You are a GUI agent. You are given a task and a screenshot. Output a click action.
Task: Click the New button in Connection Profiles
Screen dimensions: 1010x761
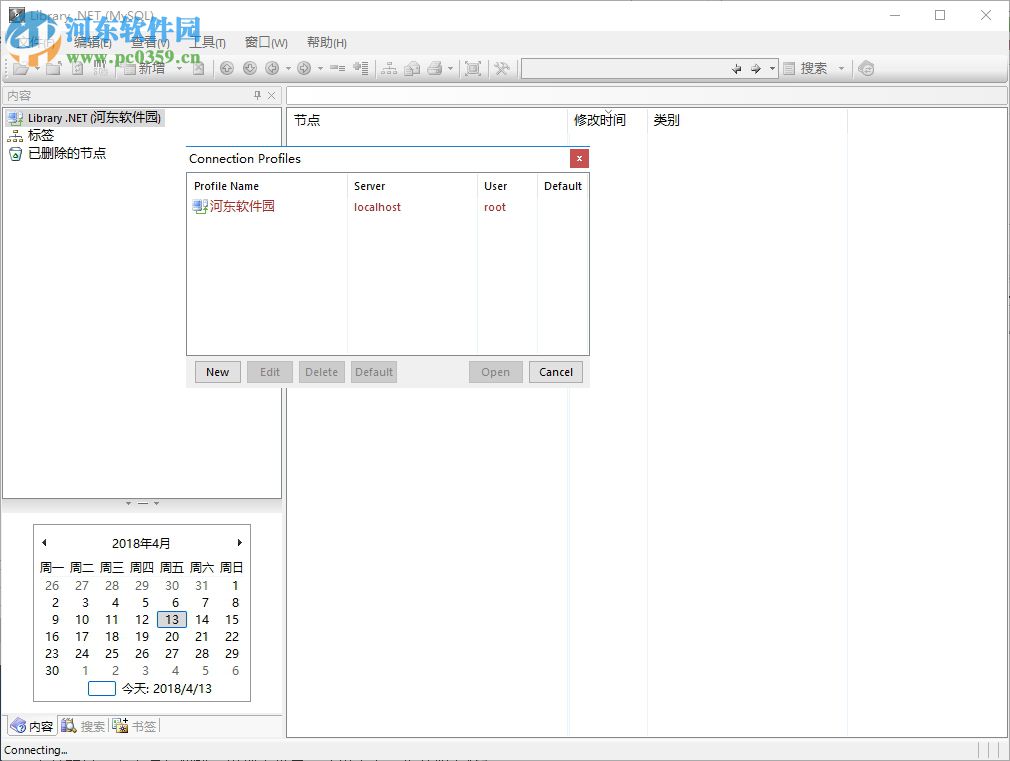click(217, 371)
